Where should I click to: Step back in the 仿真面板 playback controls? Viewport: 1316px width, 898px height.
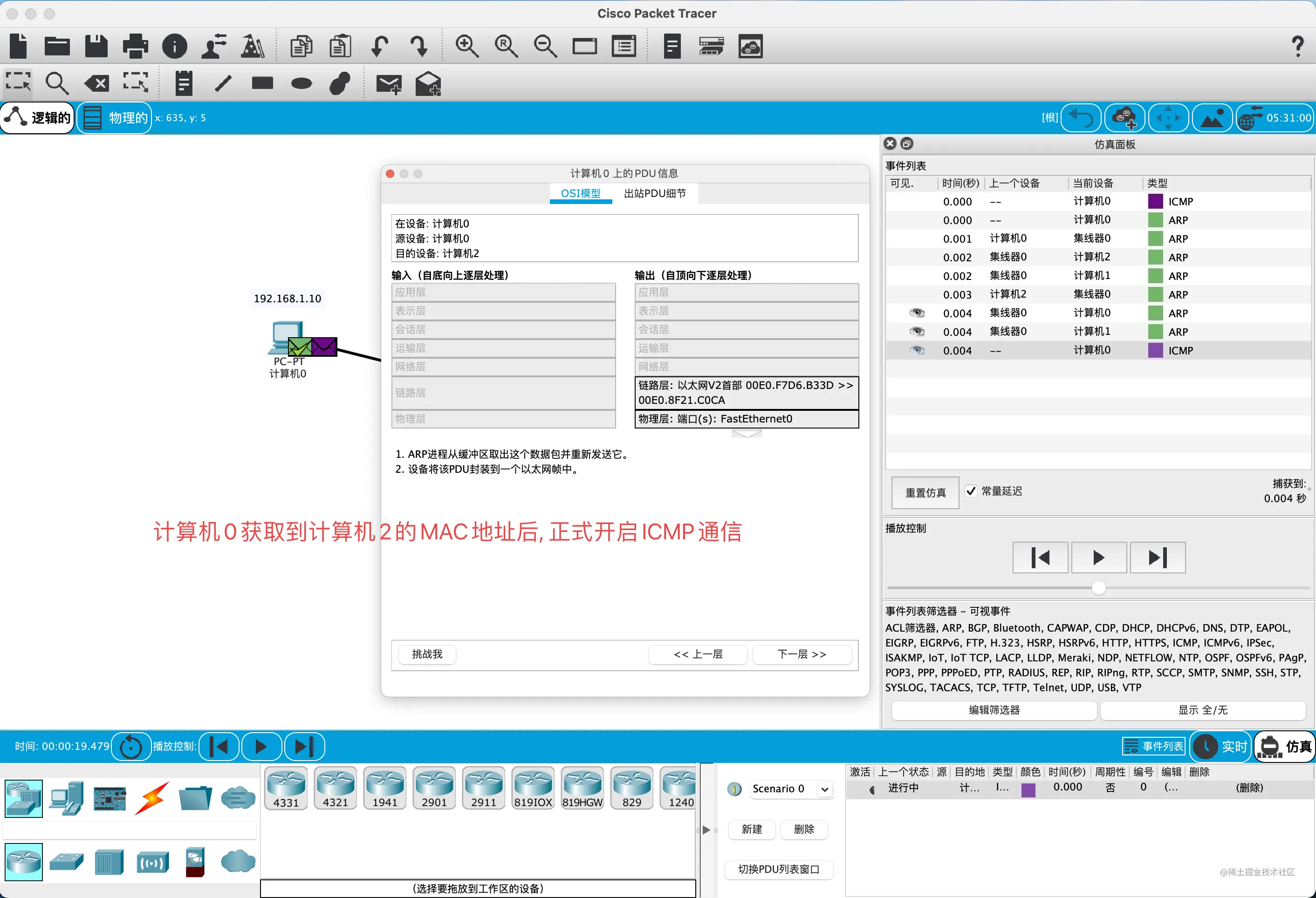tap(1040, 558)
